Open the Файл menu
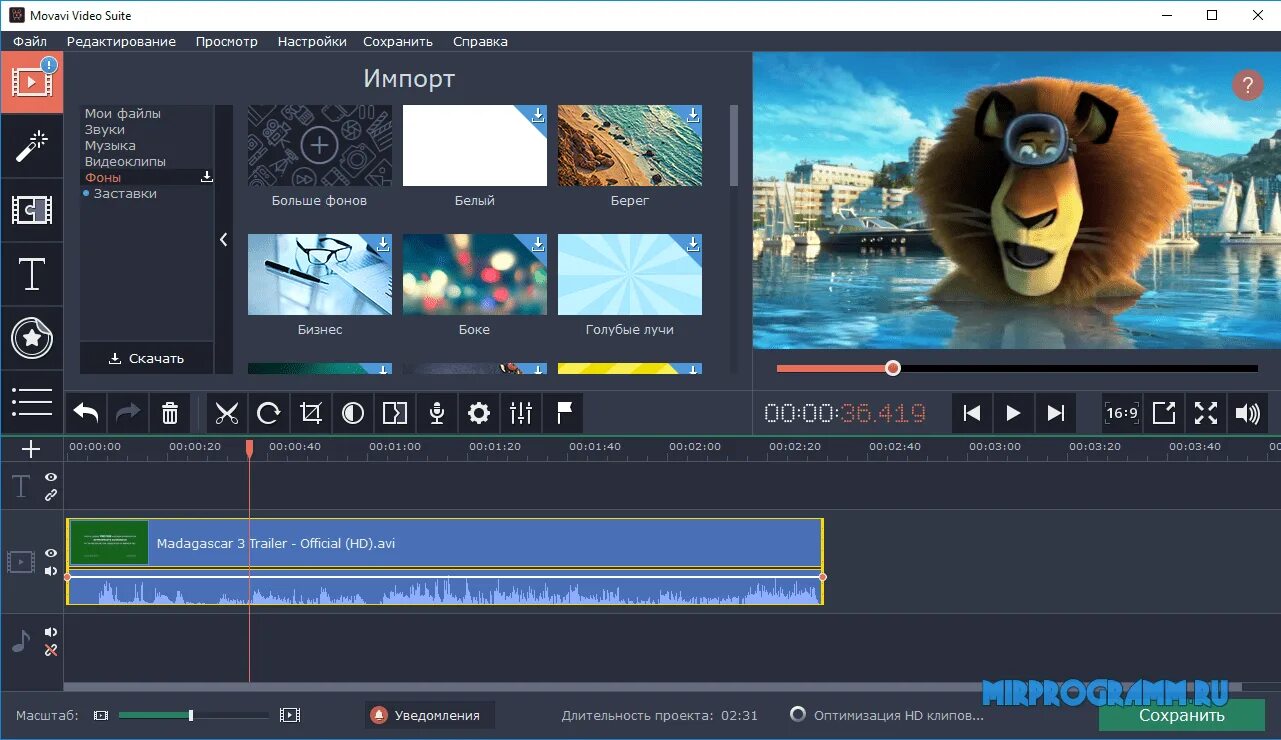The width and height of the screenshot is (1281, 740). tap(30, 41)
